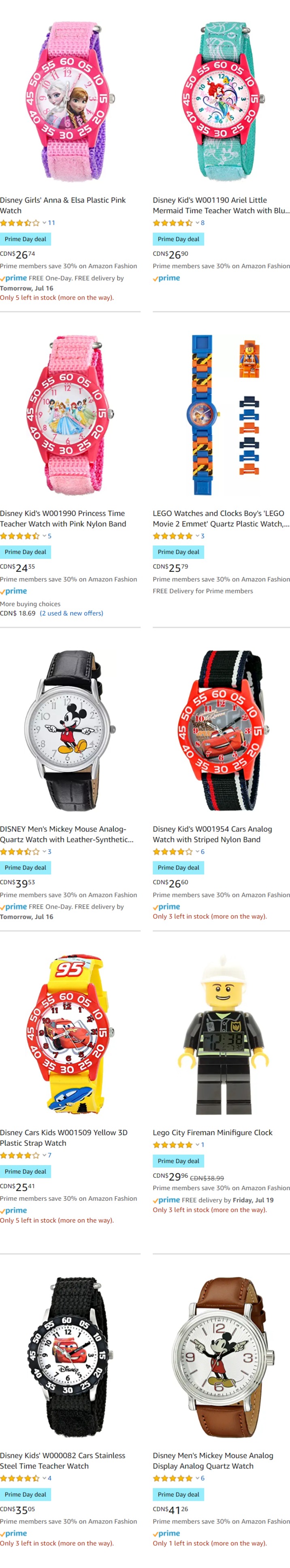Click the LEGO Movie 2 Emmet watch image
The height and width of the screenshot is (1568, 290).
coord(221,415)
